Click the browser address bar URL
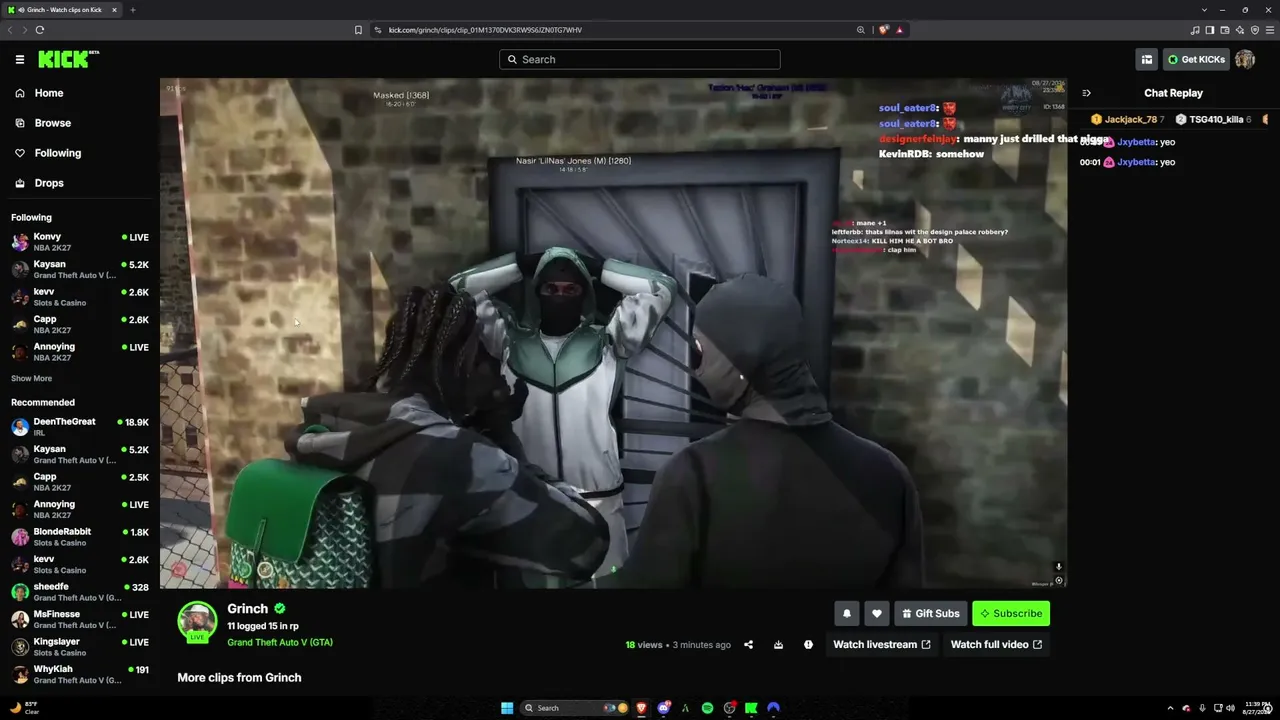The width and height of the screenshot is (1280, 720). [x=485, y=30]
